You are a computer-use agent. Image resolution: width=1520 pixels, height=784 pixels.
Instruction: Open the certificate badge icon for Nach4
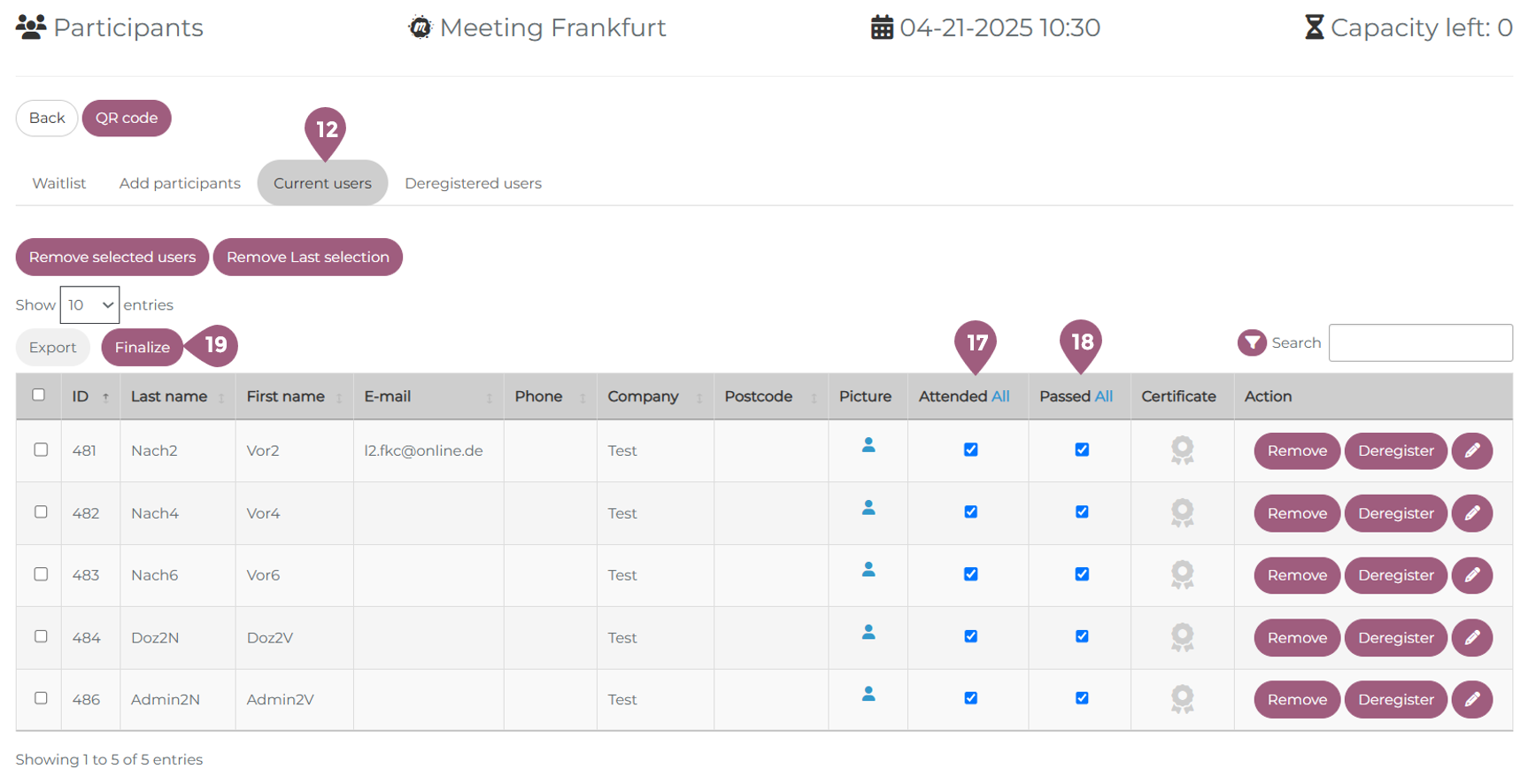tap(1181, 512)
